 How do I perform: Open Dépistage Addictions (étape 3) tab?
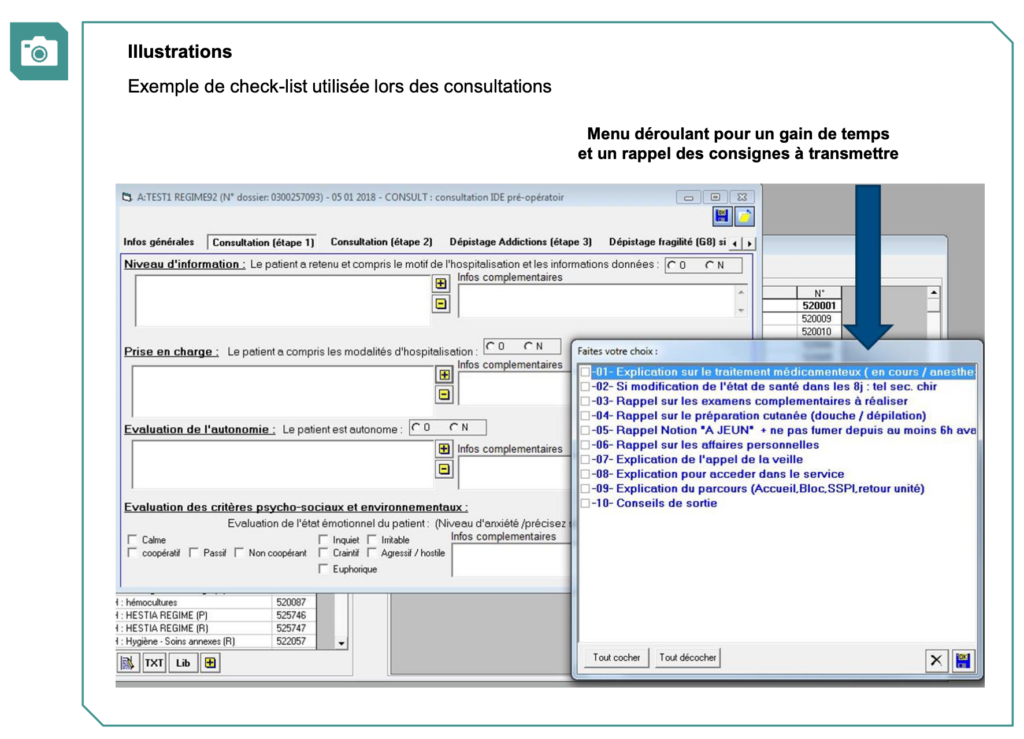[x=520, y=242]
